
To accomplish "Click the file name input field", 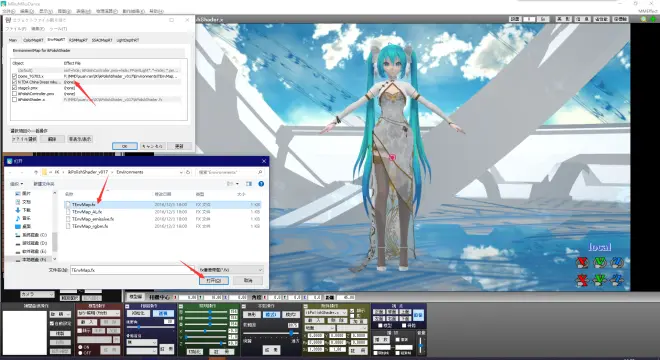I will [x=133, y=270].
